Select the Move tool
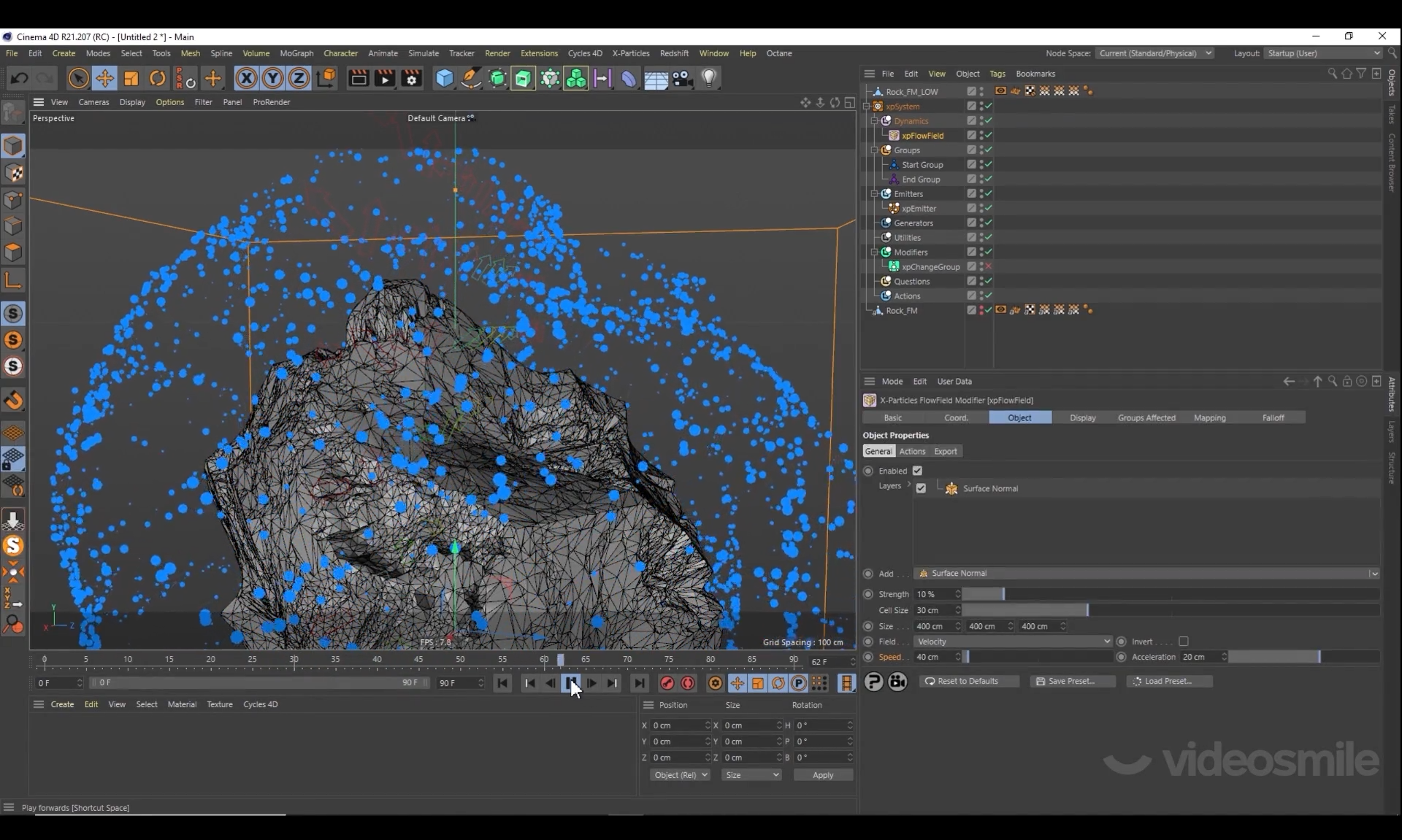 (x=104, y=78)
